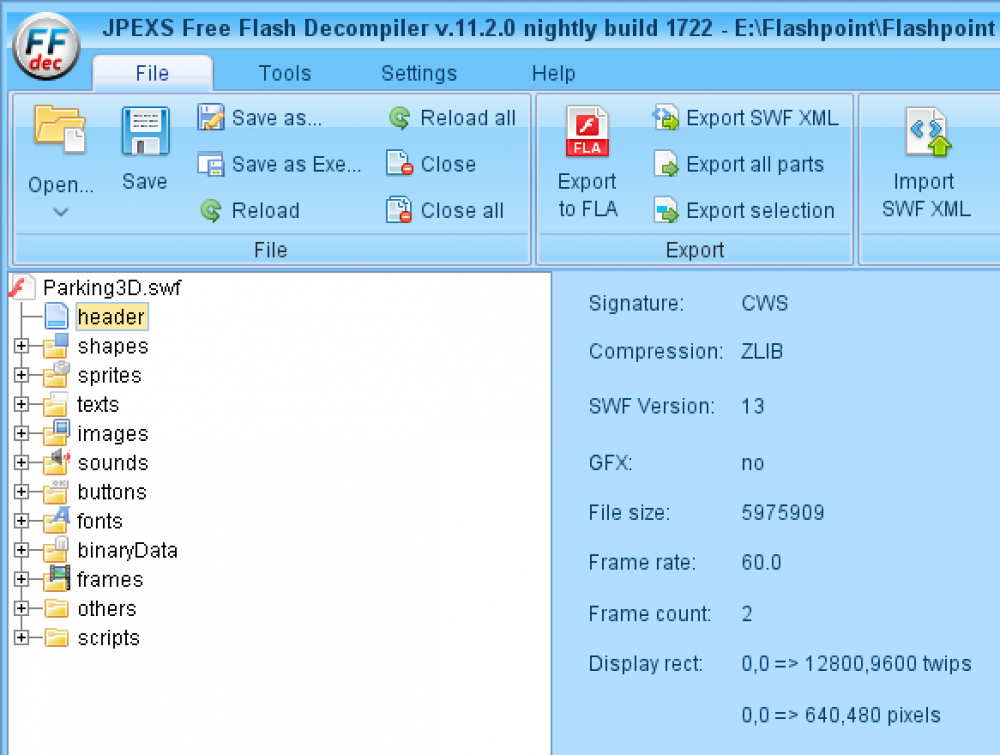Click the Reload all icon
The height and width of the screenshot is (755, 1000).
click(399, 118)
